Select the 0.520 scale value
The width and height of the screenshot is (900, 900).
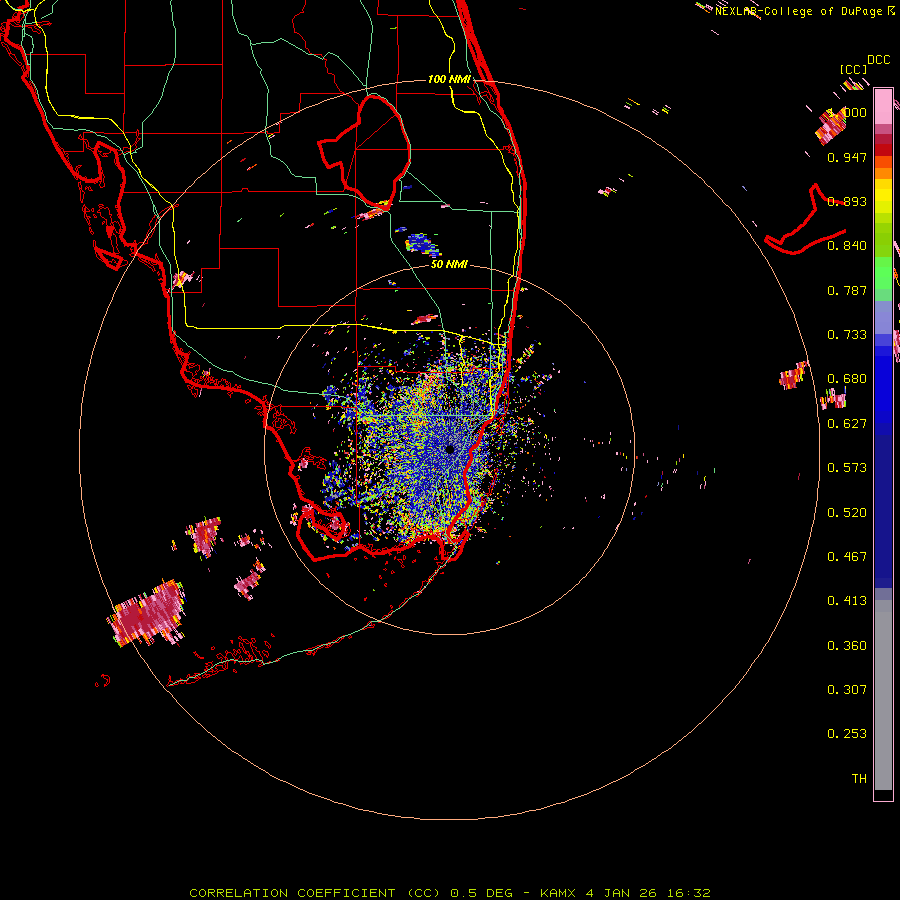[x=847, y=513]
